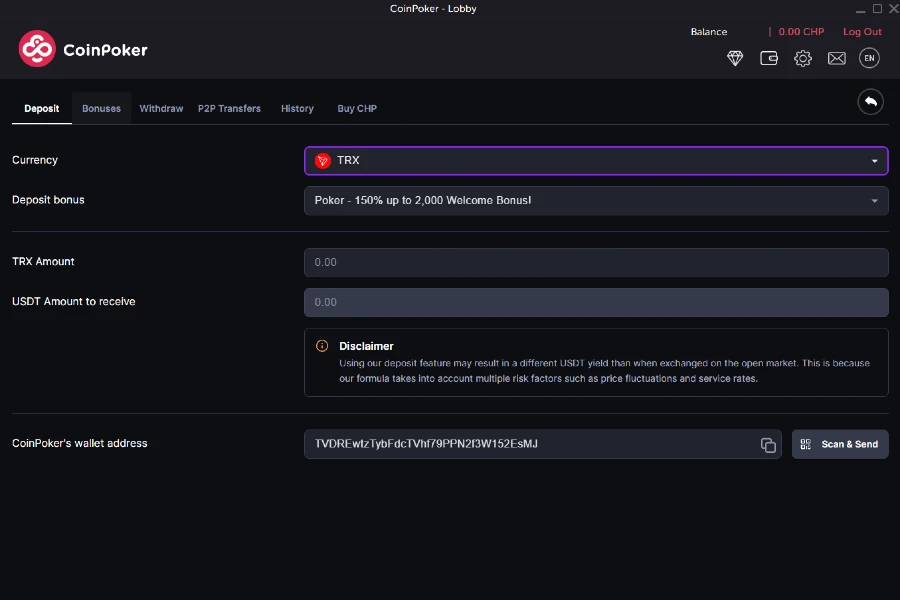Change language using the EN icon
900x600 pixels.
click(x=869, y=59)
